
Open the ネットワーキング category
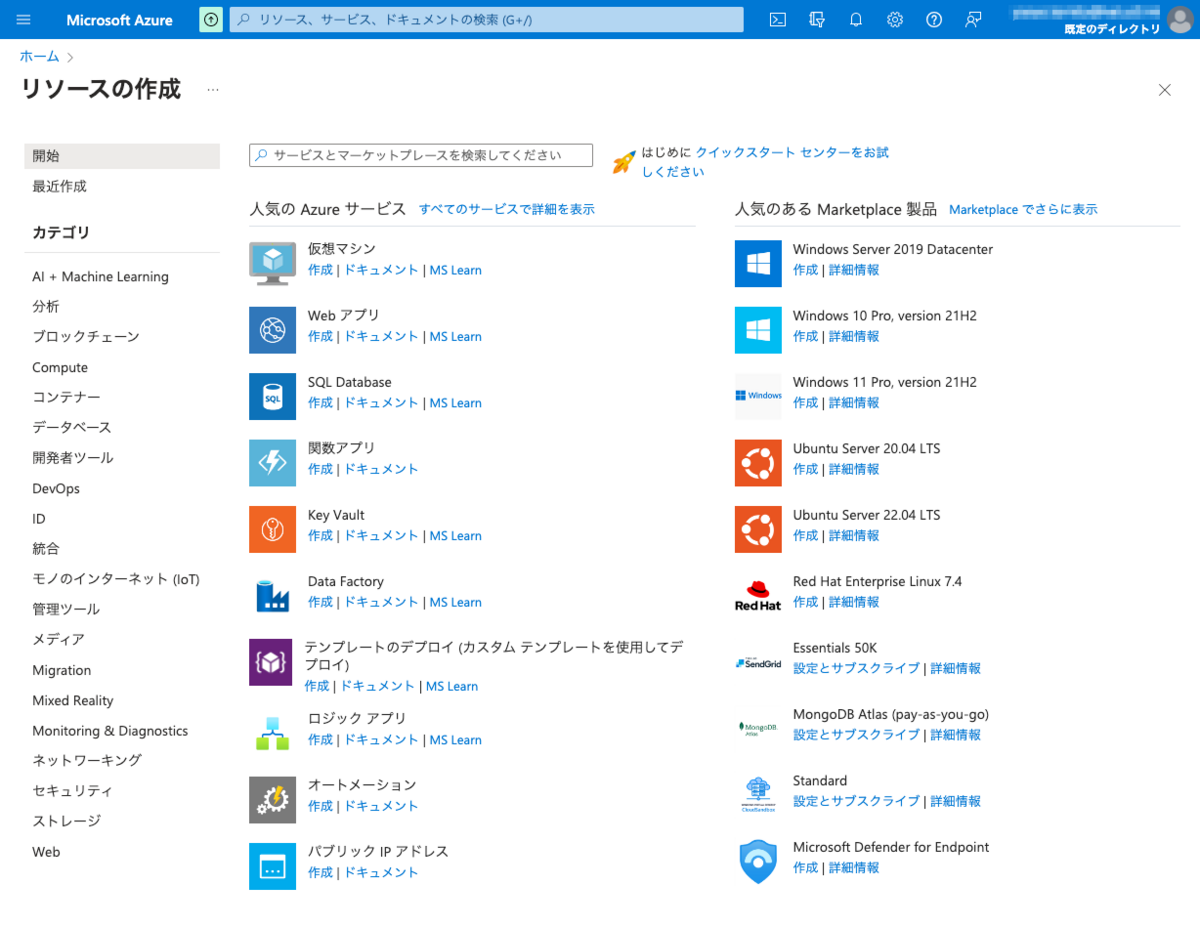tap(87, 760)
